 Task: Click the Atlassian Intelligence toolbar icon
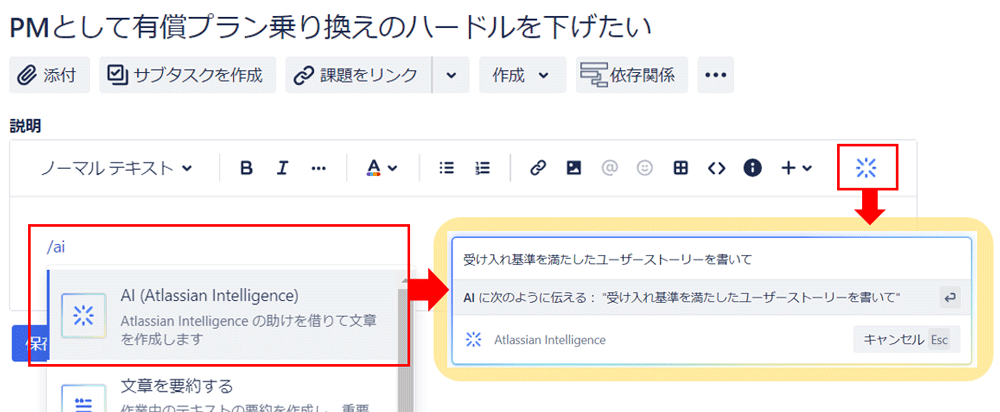[x=867, y=168]
